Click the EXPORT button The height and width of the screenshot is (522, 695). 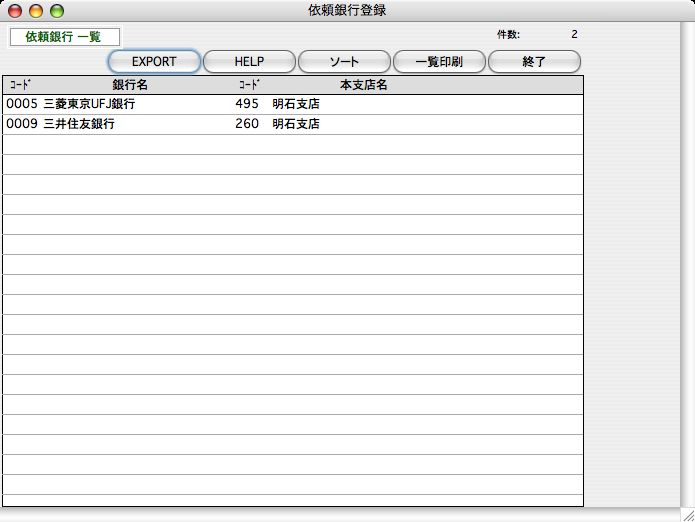(154, 62)
